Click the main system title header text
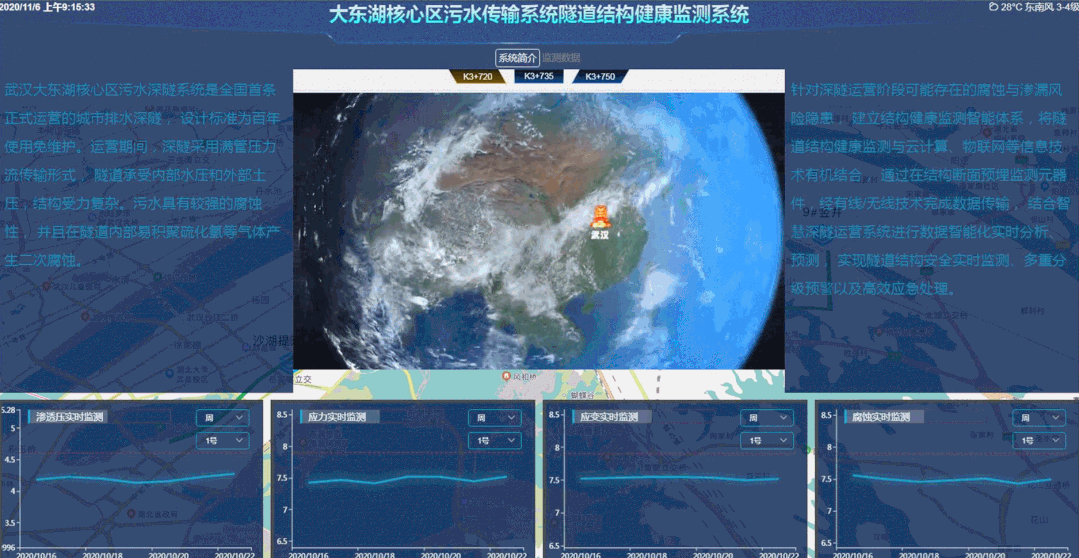The width and height of the screenshot is (1079, 558). pyautogui.click(x=539, y=16)
